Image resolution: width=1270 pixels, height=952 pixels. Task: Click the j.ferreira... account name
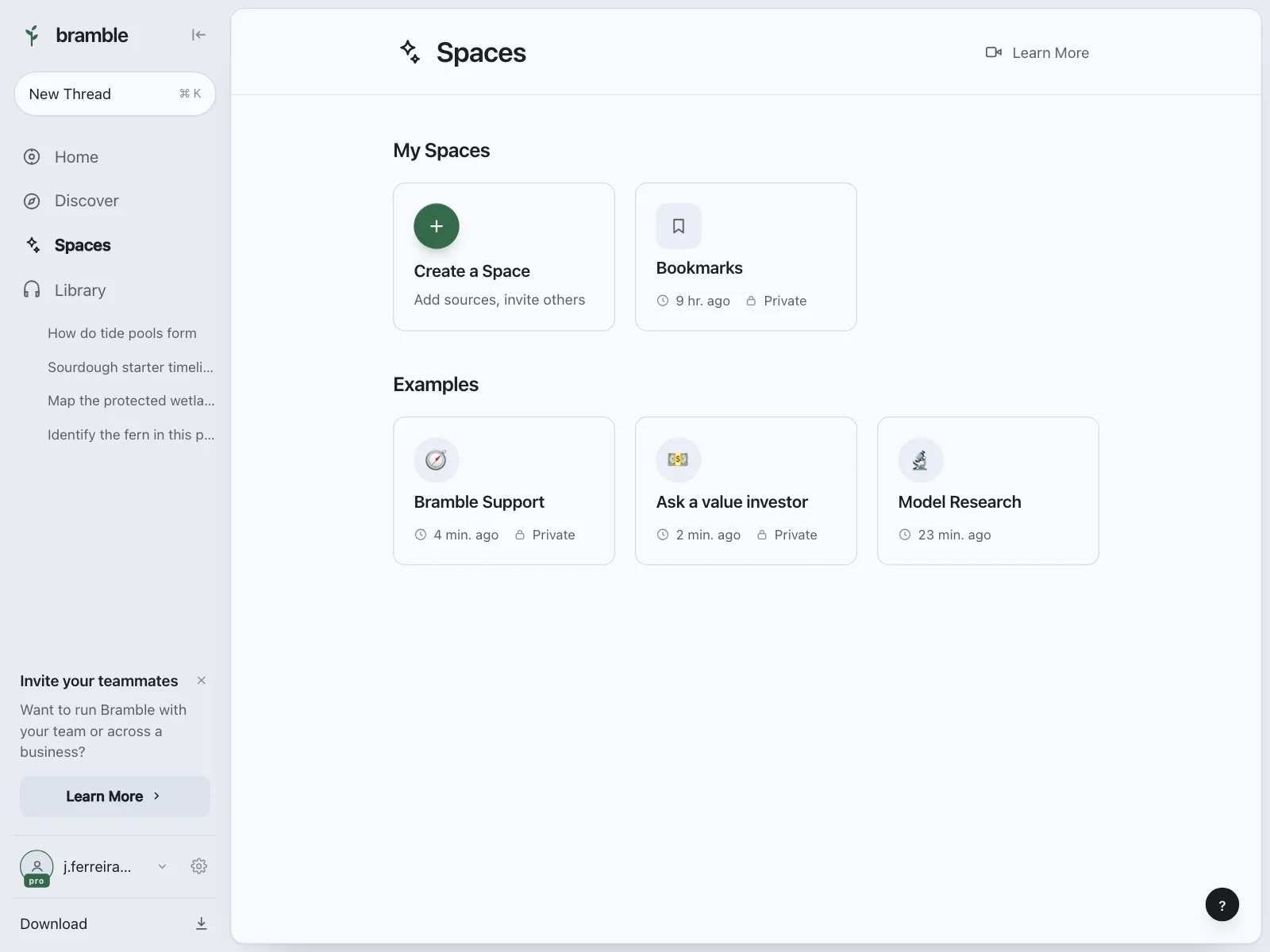(98, 866)
